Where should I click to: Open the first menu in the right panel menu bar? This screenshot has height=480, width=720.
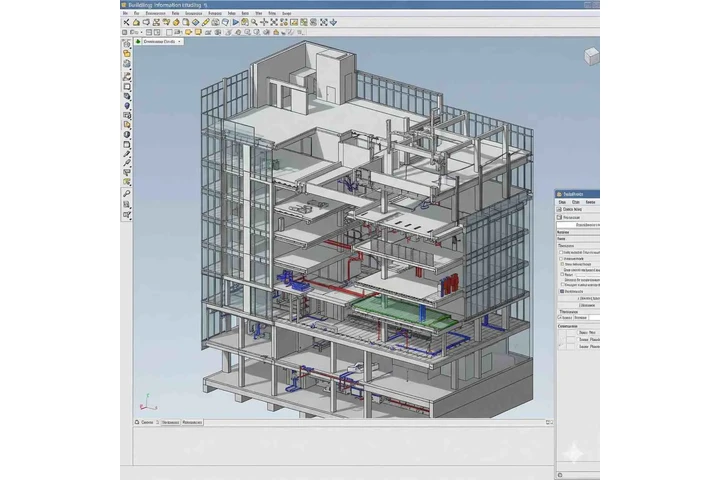click(x=562, y=202)
